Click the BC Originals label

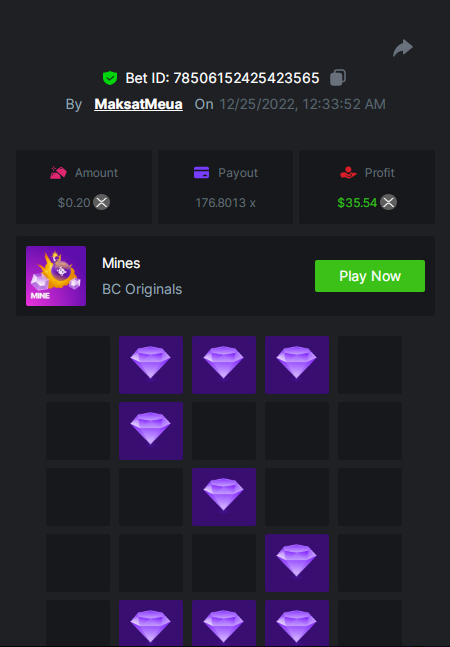coord(142,289)
